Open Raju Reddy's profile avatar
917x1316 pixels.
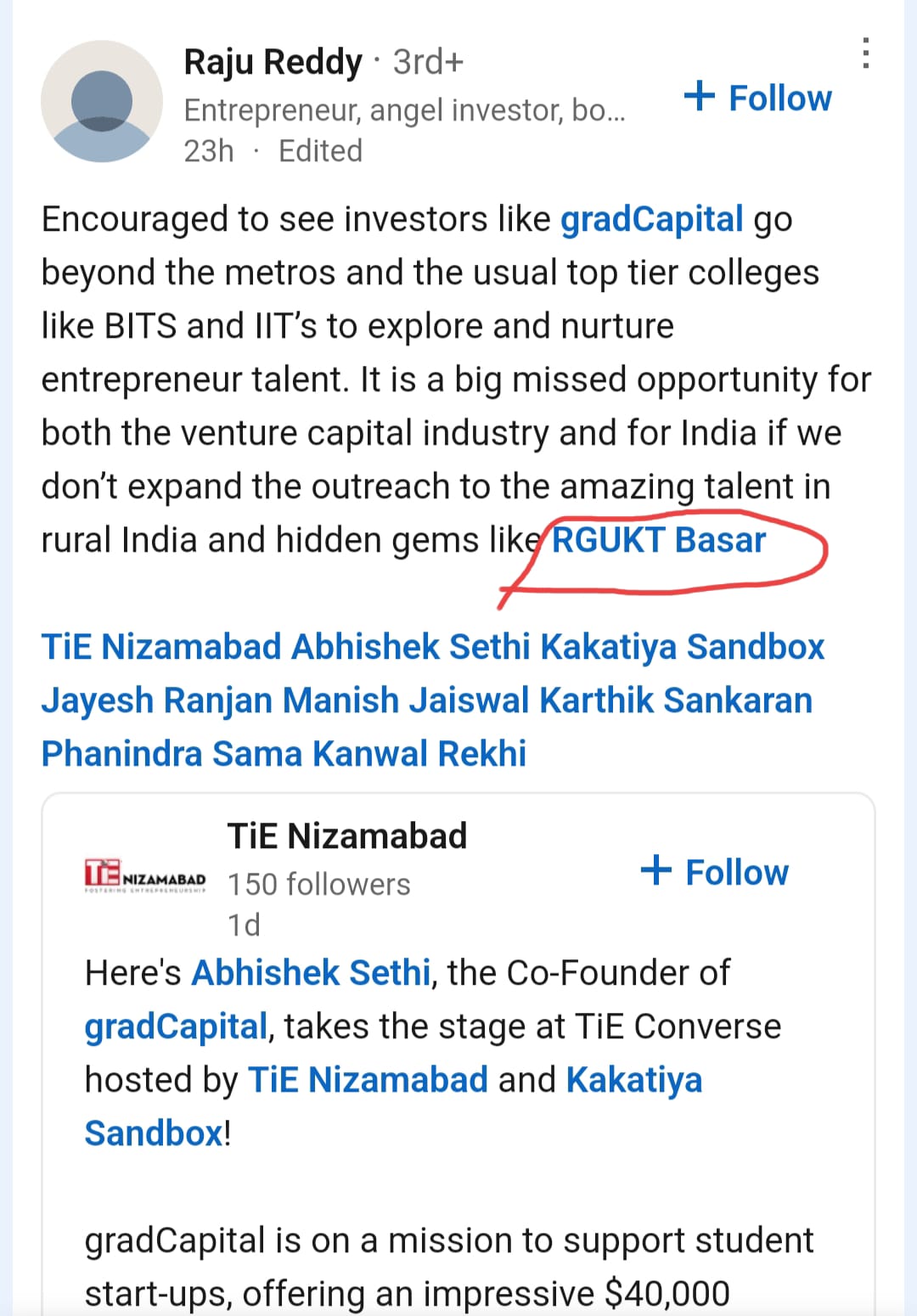pyautogui.click(x=102, y=101)
